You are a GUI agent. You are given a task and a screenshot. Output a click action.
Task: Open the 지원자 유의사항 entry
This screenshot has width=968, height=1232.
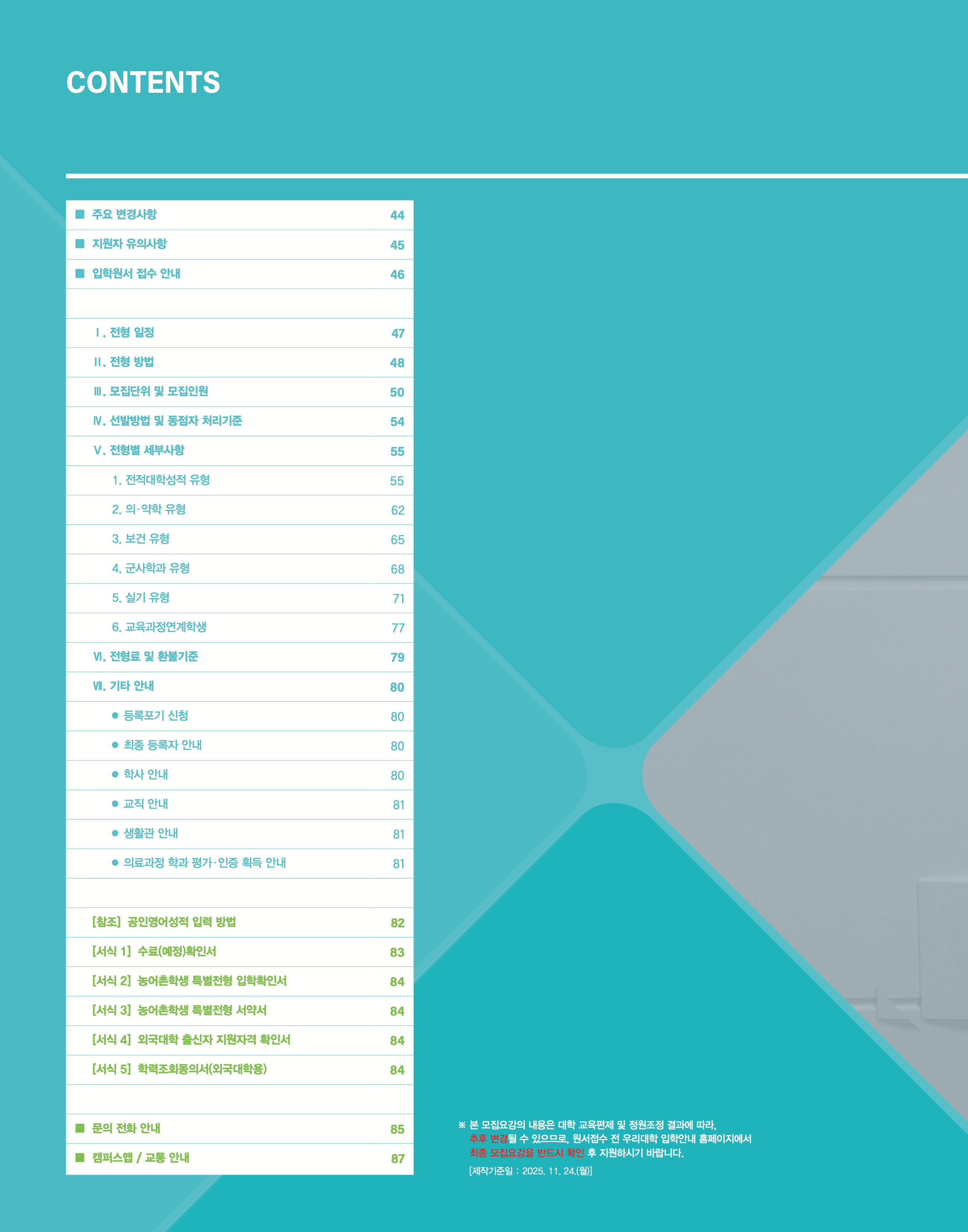(x=239, y=244)
